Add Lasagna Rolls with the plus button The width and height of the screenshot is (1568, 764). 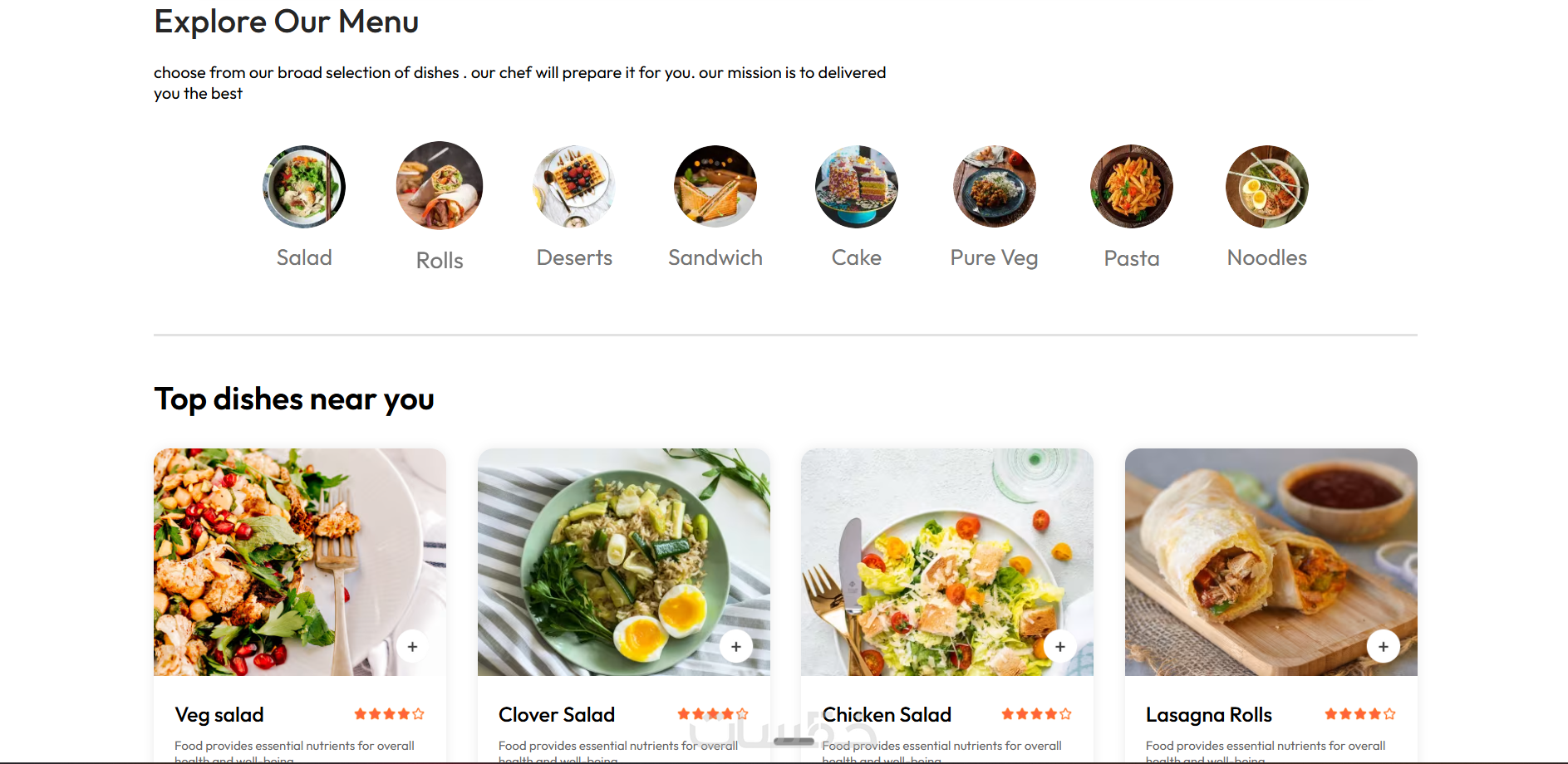[1384, 646]
